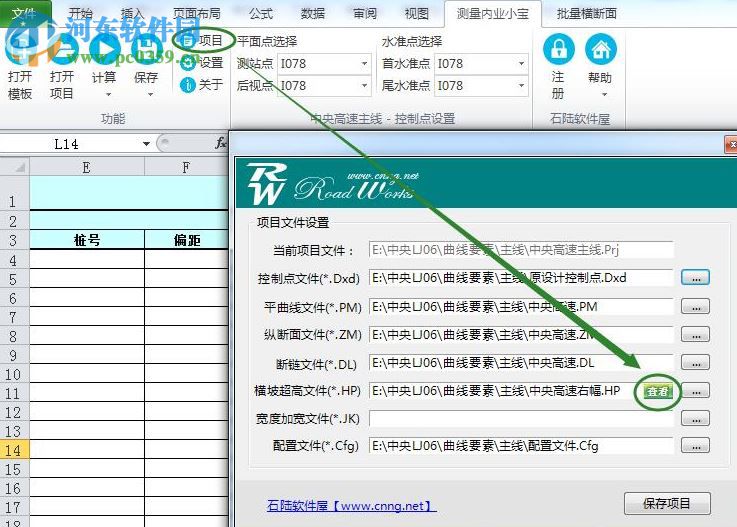Browse for the 平曲线文件(*.PM) file

click(x=695, y=307)
